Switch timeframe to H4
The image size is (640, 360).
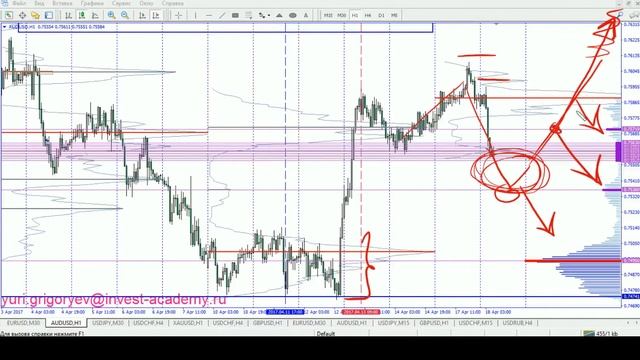tap(368, 16)
